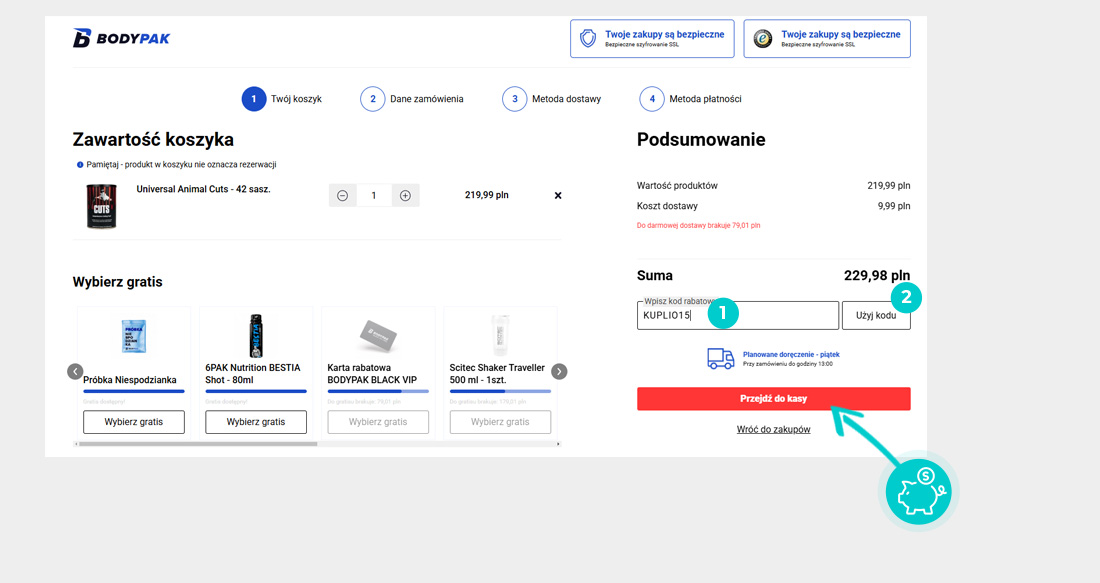The image size is (1100, 583).
Task: Click the total 229,98 pln
Action: 877,276
